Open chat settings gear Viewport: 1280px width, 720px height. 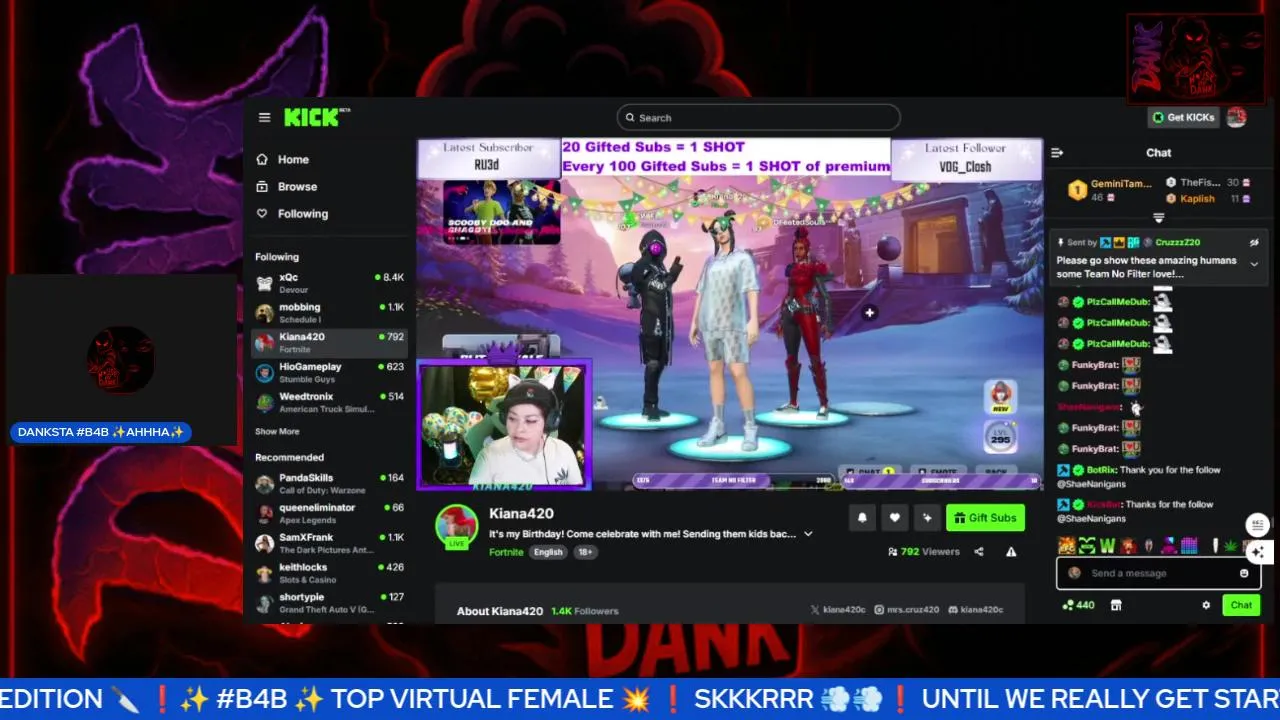[x=1206, y=605]
